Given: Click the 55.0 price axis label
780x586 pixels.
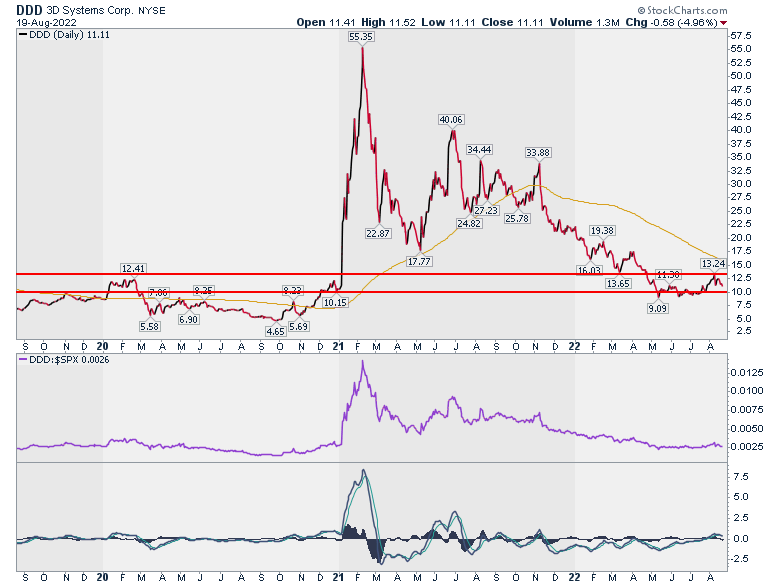Looking at the screenshot, I should click(x=741, y=49).
